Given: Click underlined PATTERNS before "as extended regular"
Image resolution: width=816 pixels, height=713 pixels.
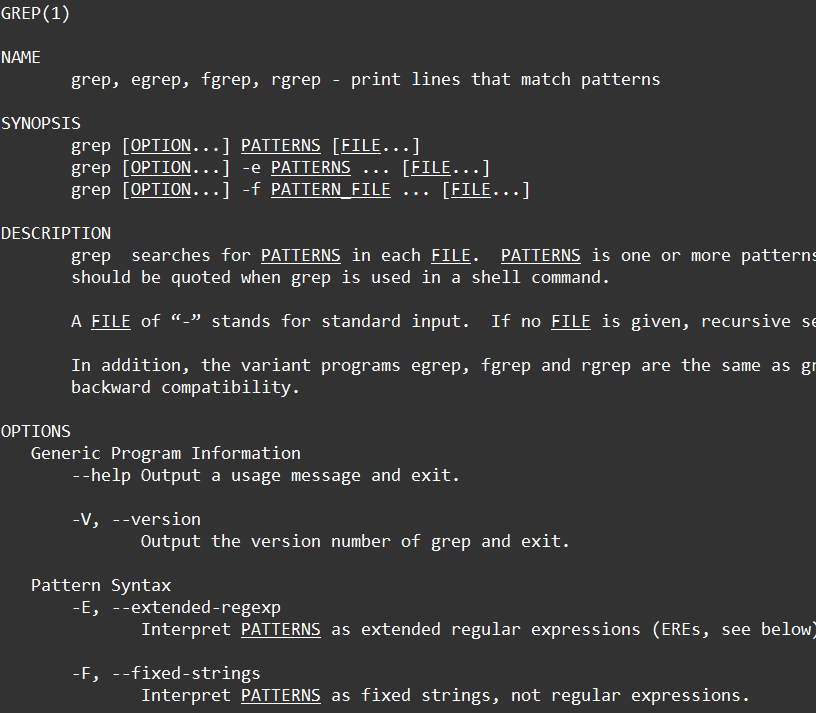Looking at the screenshot, I should point(280,629).
